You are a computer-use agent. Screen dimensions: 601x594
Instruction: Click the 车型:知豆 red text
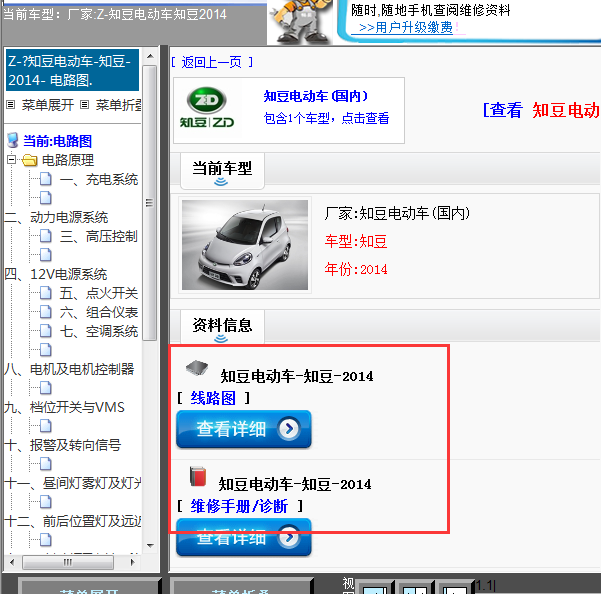click(x=356, y=241)
